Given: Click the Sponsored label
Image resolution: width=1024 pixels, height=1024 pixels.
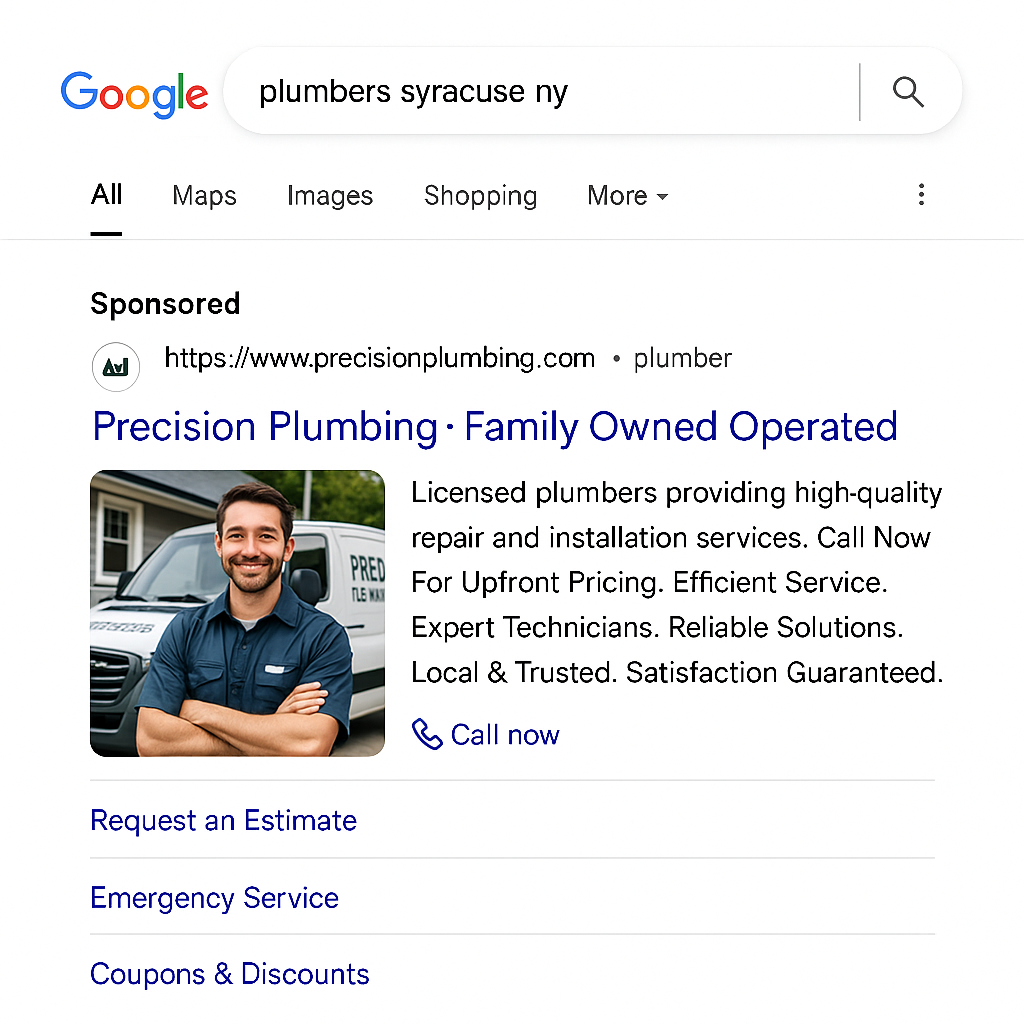Looking at the screenshot, I should 165,304.
